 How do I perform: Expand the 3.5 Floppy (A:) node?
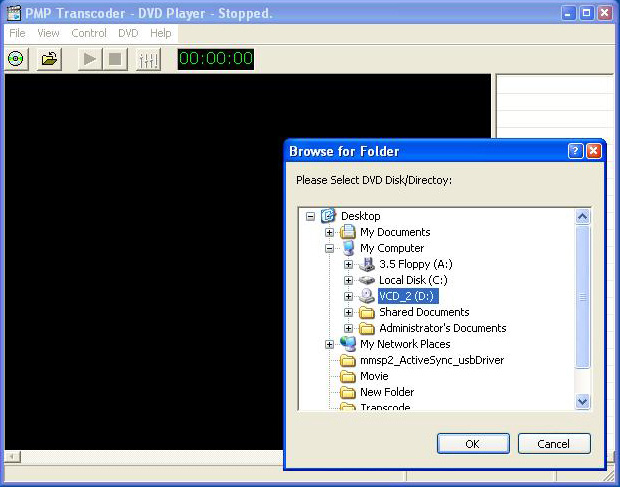[348, 264]
